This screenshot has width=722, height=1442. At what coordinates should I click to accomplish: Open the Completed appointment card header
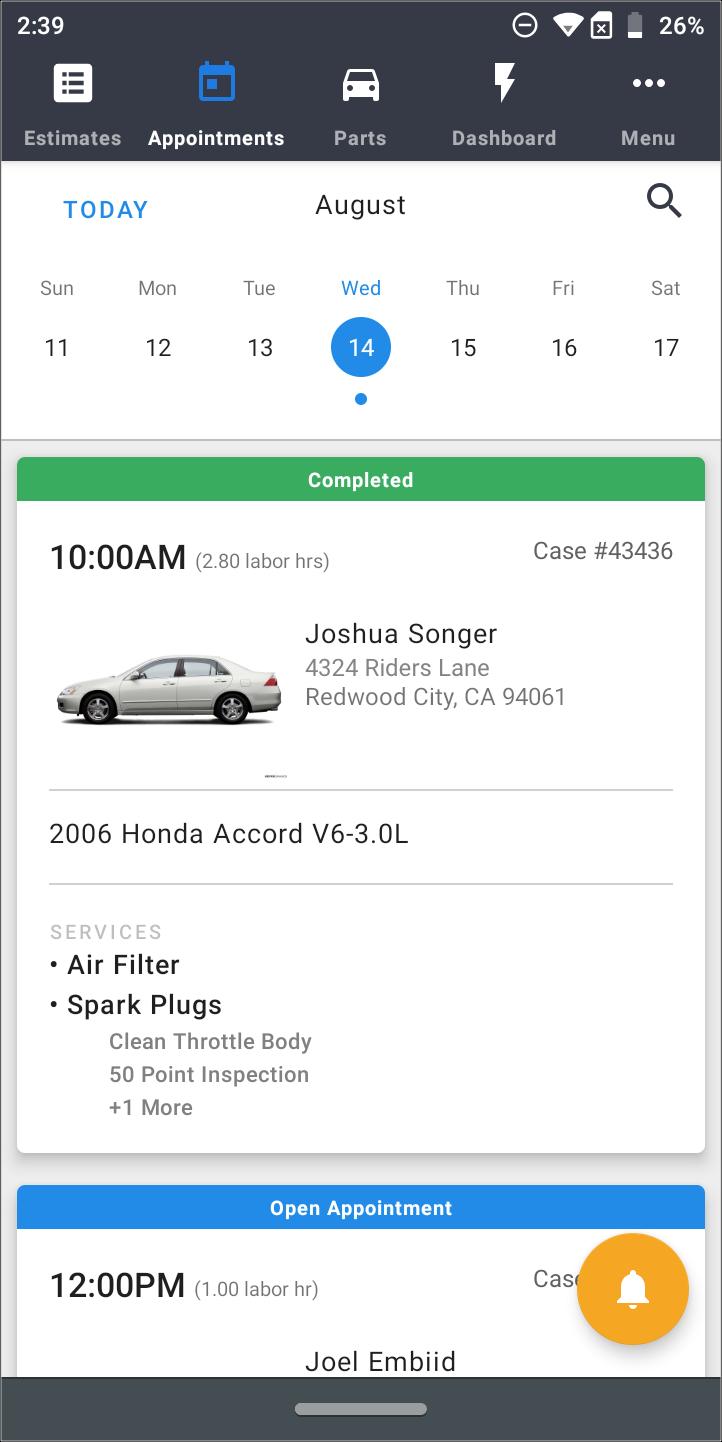[x=360, y=479]
